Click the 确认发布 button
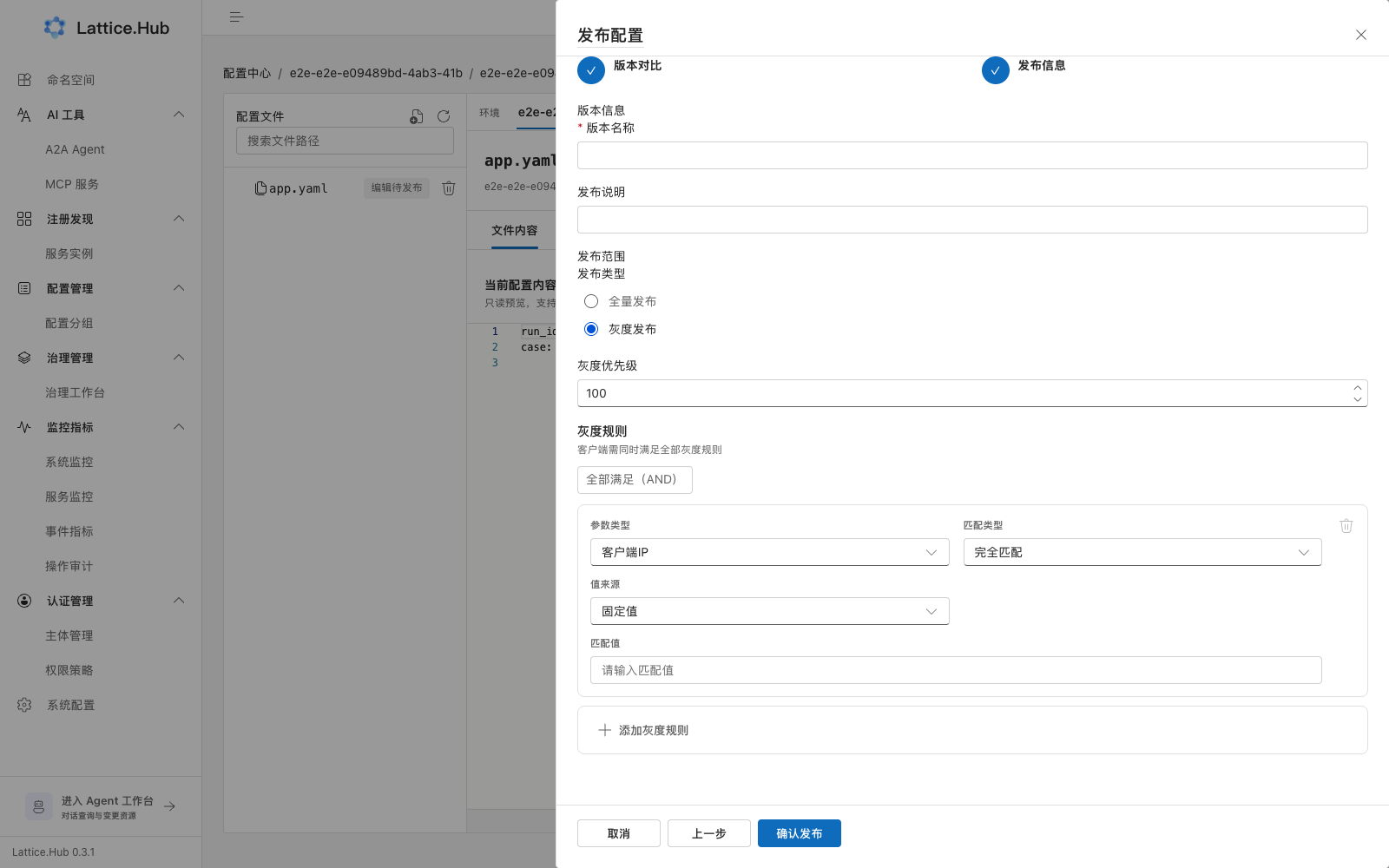Screen dimensions: 1389x868 click(800, 833)
